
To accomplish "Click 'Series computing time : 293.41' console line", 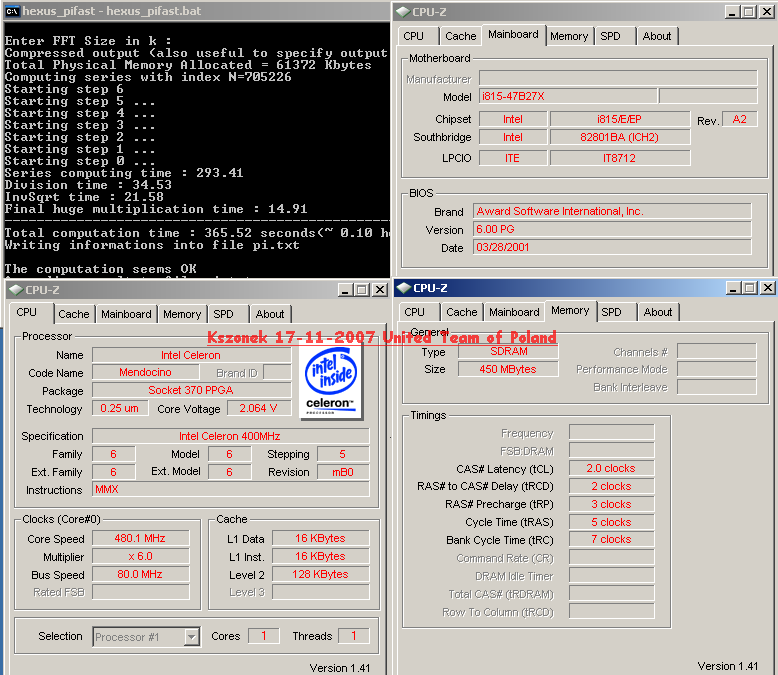I will coord(124,173).
